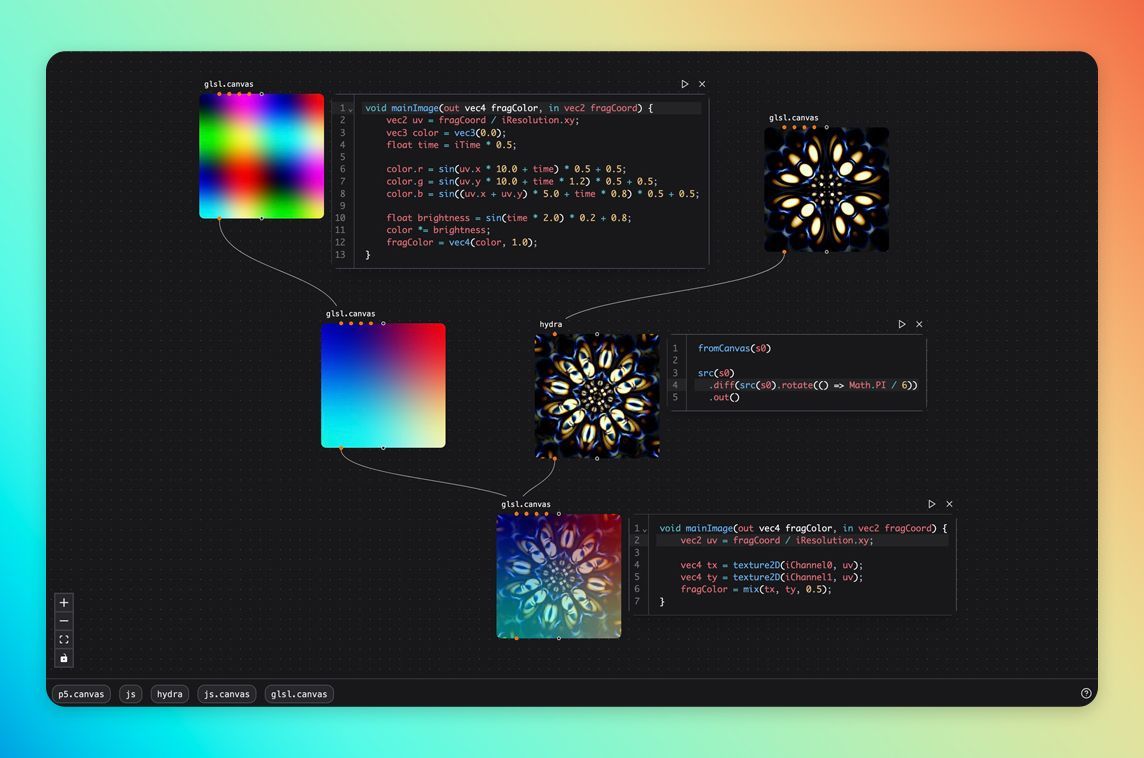
Task: Select the glsl.canvas chip in the bottom bar
Action: coord(298,693)
